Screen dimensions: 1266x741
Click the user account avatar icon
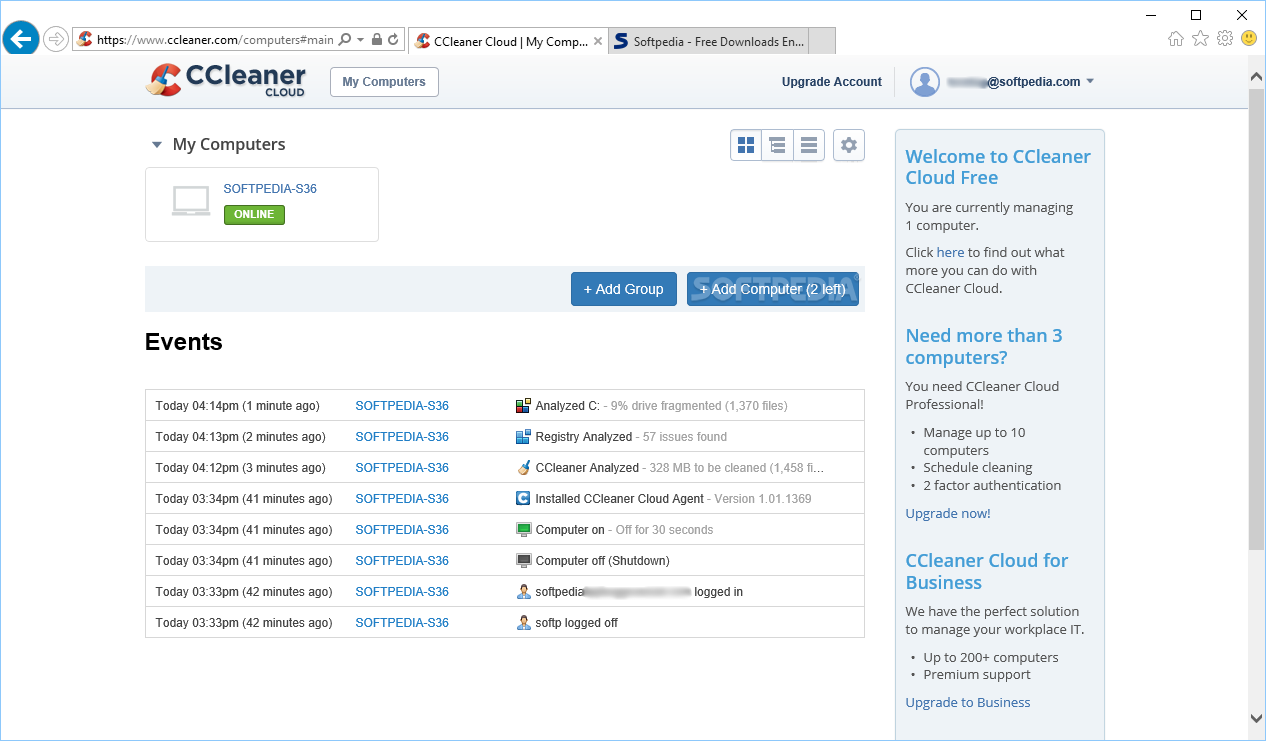tap(925, 82)
